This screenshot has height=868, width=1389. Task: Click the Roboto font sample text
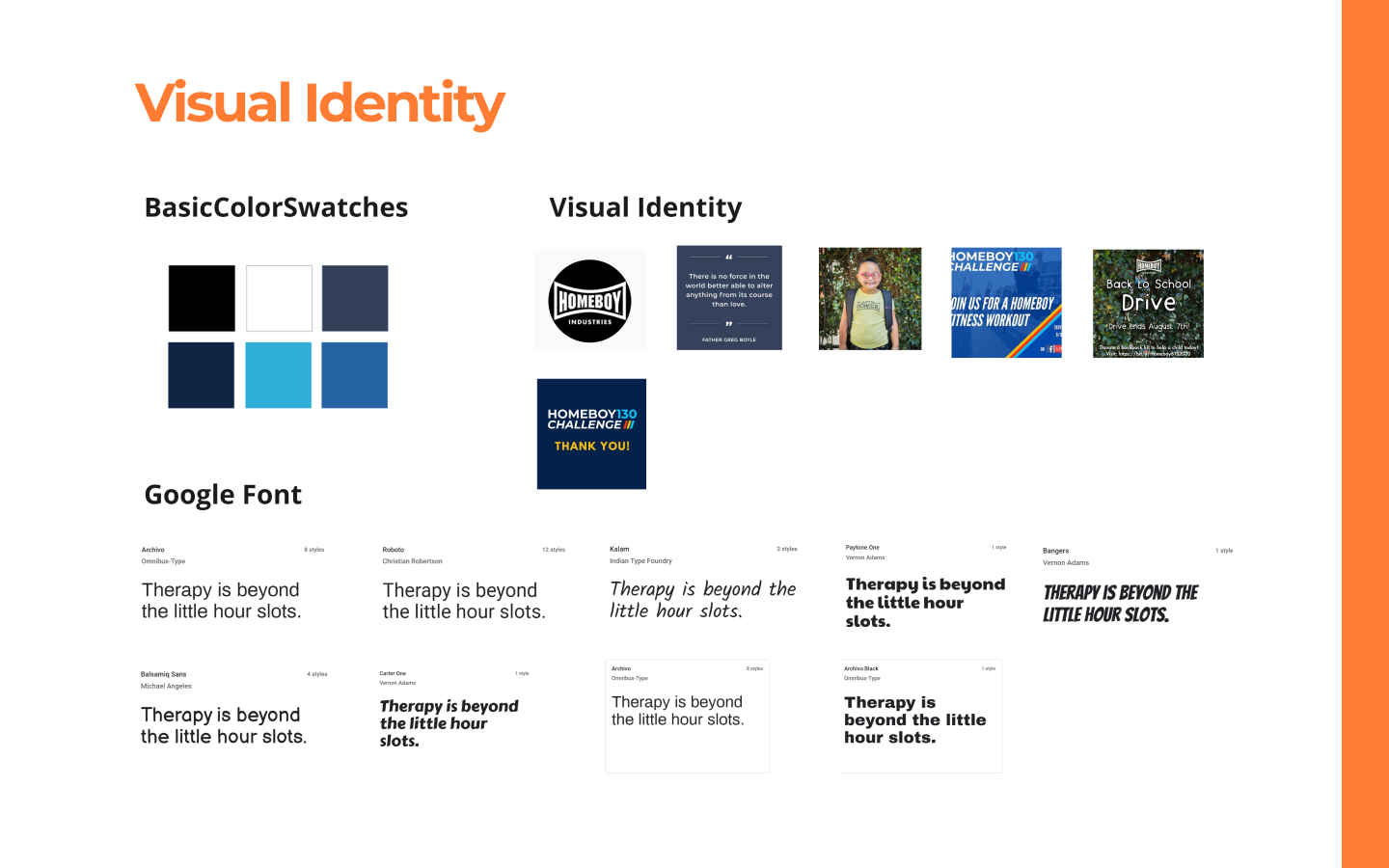pyautogui.click(x=464, y=601)
